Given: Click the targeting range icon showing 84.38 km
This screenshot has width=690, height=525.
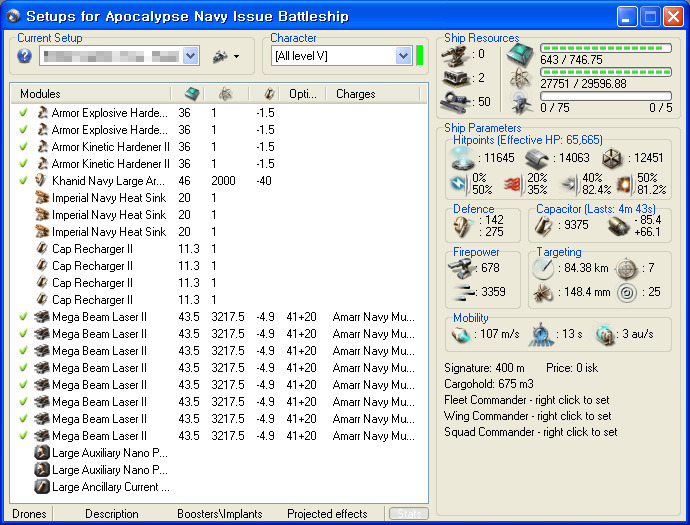Looking at the screenshot, I should pyautogui.click(x=543, y=268).
